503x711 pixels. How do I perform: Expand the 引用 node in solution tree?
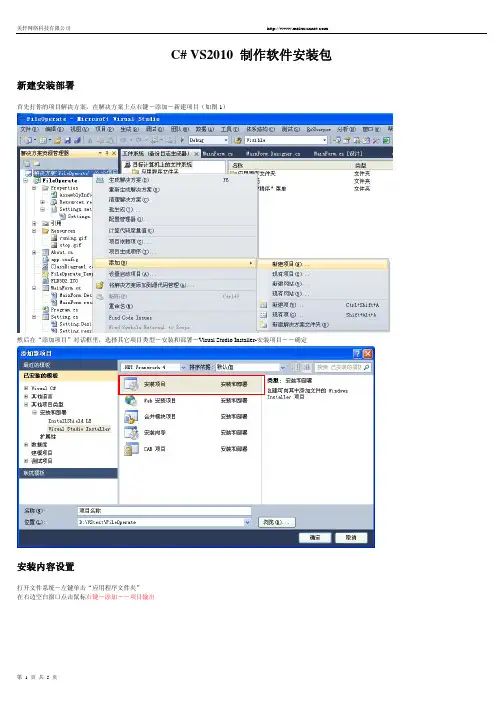[34, 223]
